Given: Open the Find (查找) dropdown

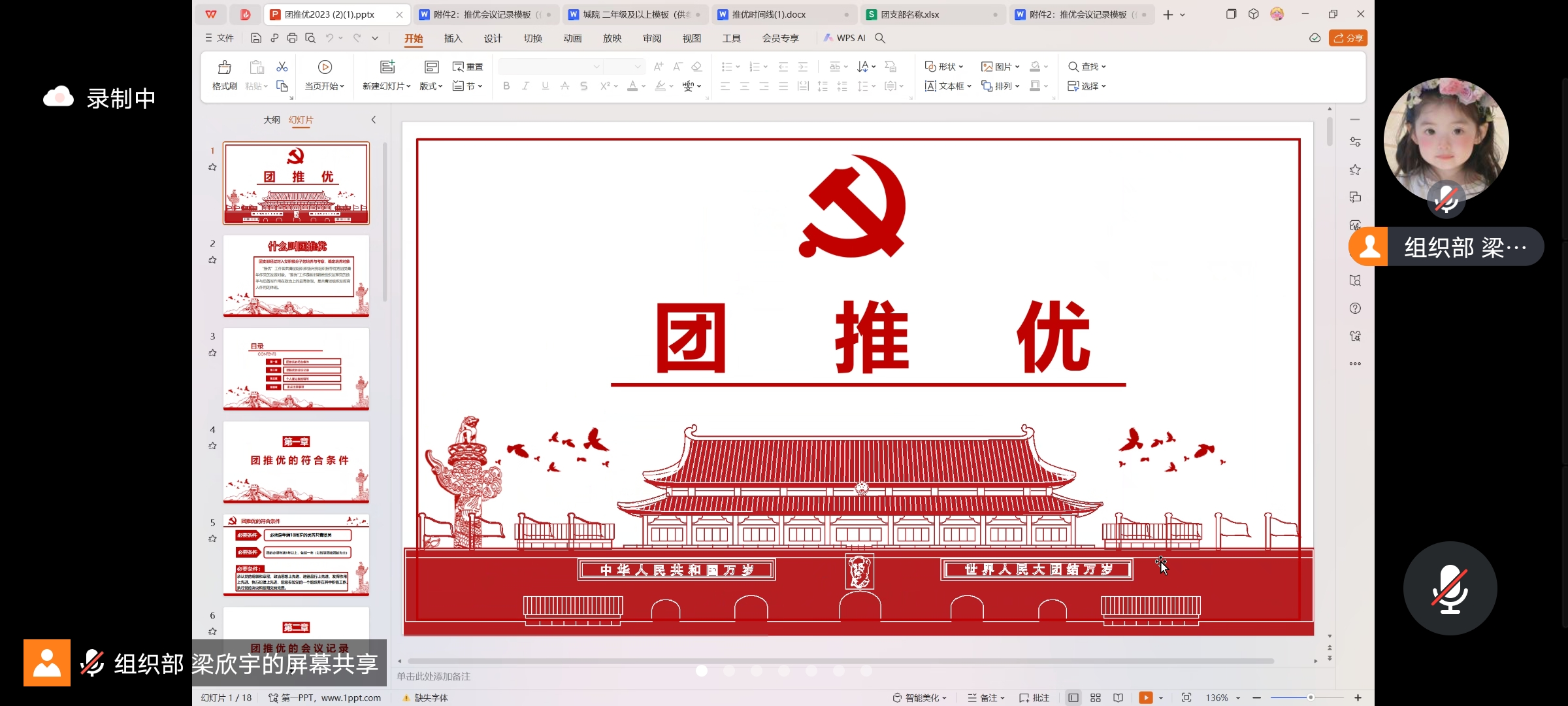Looking at the screenshot, I should pyautogui.click(x=1086, y=67).
